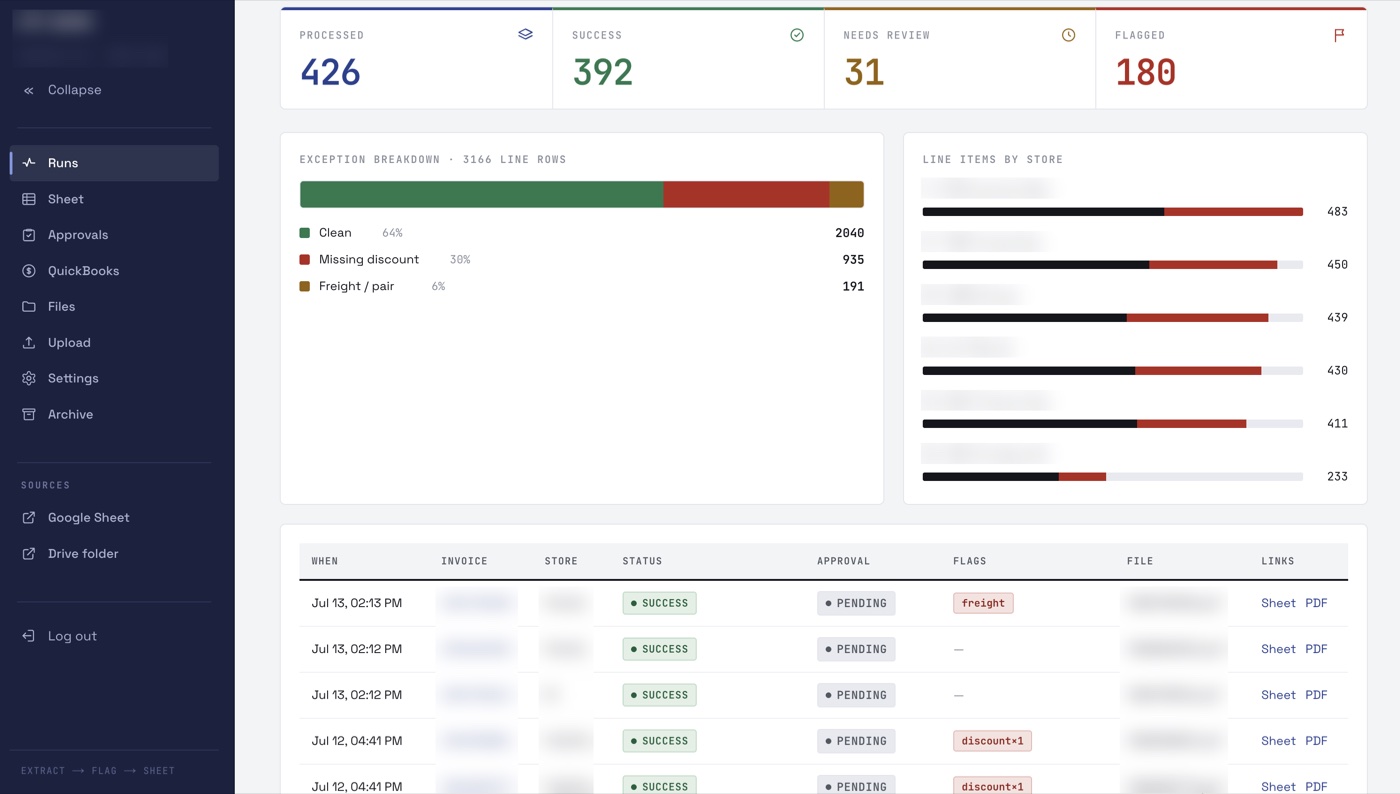Image resolution: width=1400 pixels, height=794 pixels.
Task: Open the Files section
Action: (x=114, y=307)
